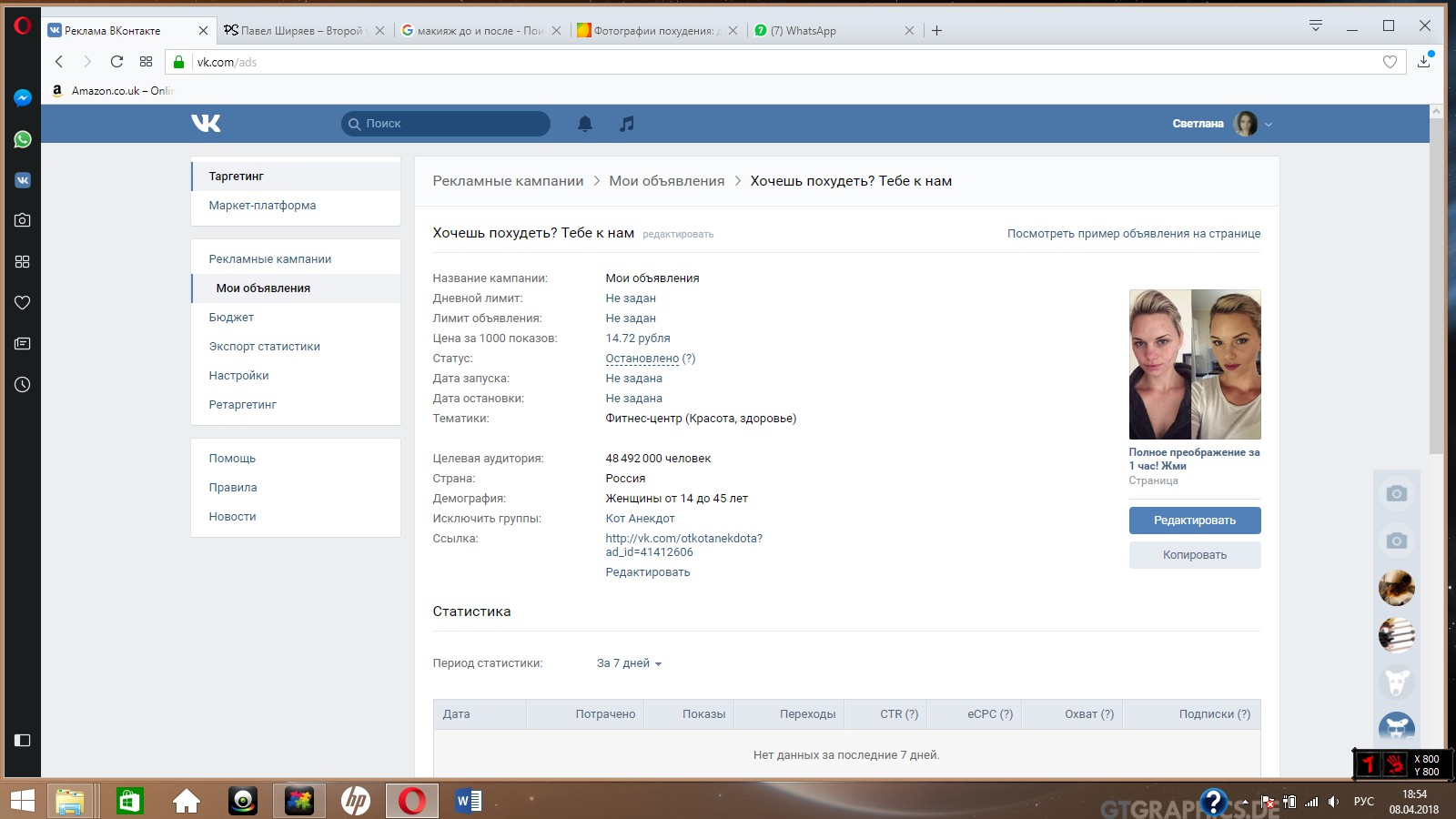Open Экспорт статистики in the side menu
This screenshot has width=1456, height=819.
(x=296, y=347)
